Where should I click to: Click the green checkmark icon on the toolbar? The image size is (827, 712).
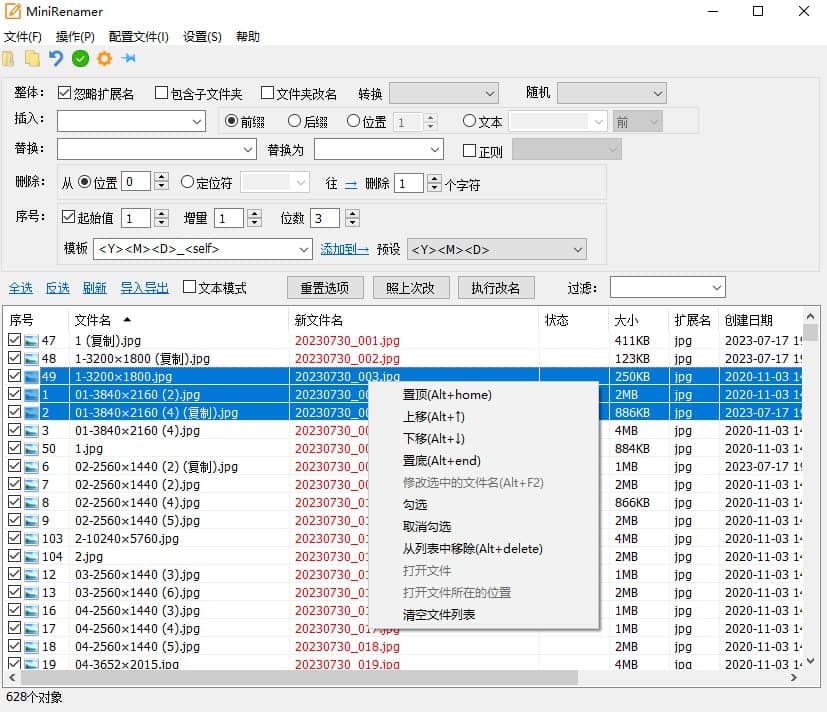click(x=80, y=58)
